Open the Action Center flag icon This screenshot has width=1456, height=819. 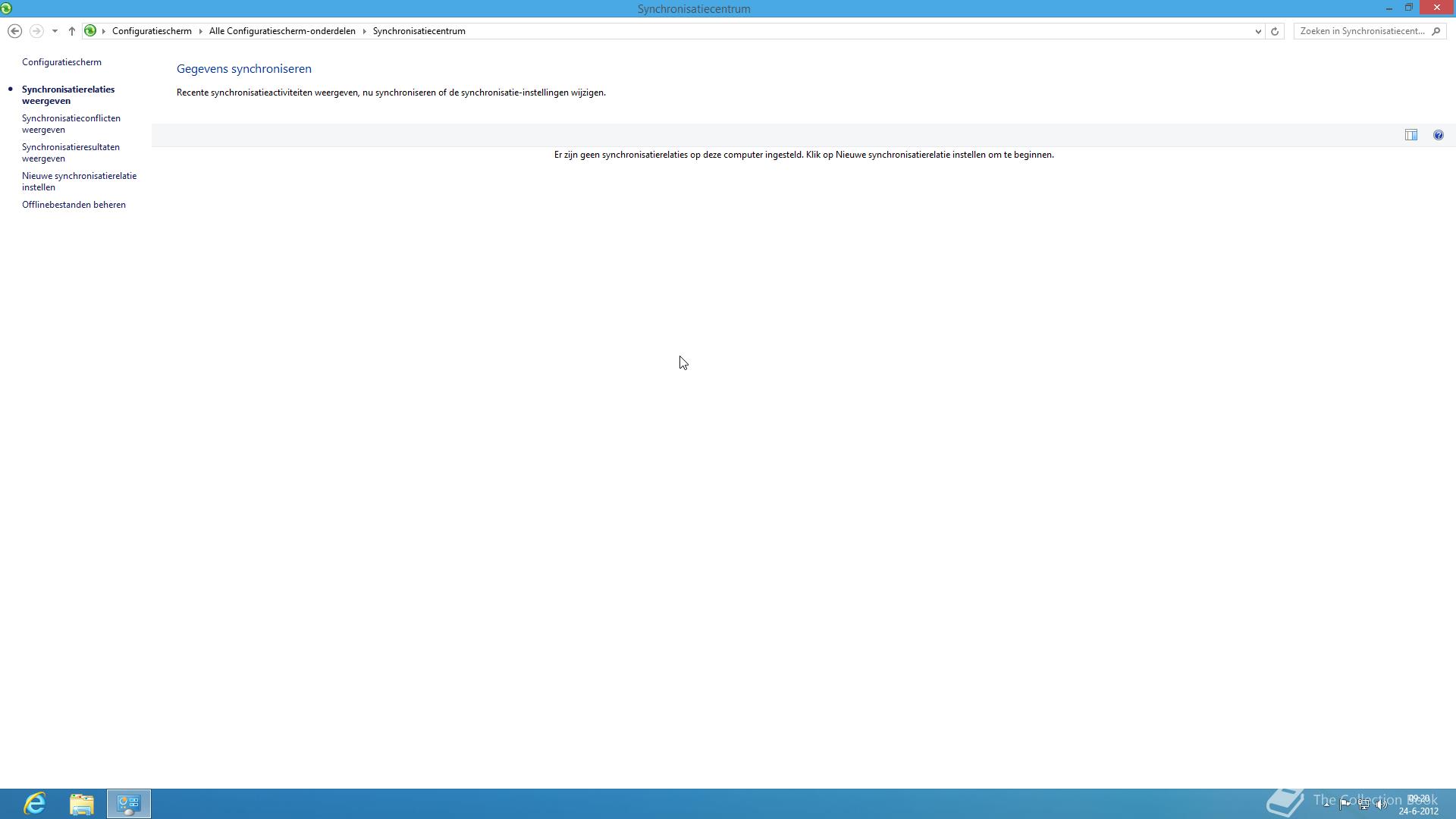tap(1345, 805)
